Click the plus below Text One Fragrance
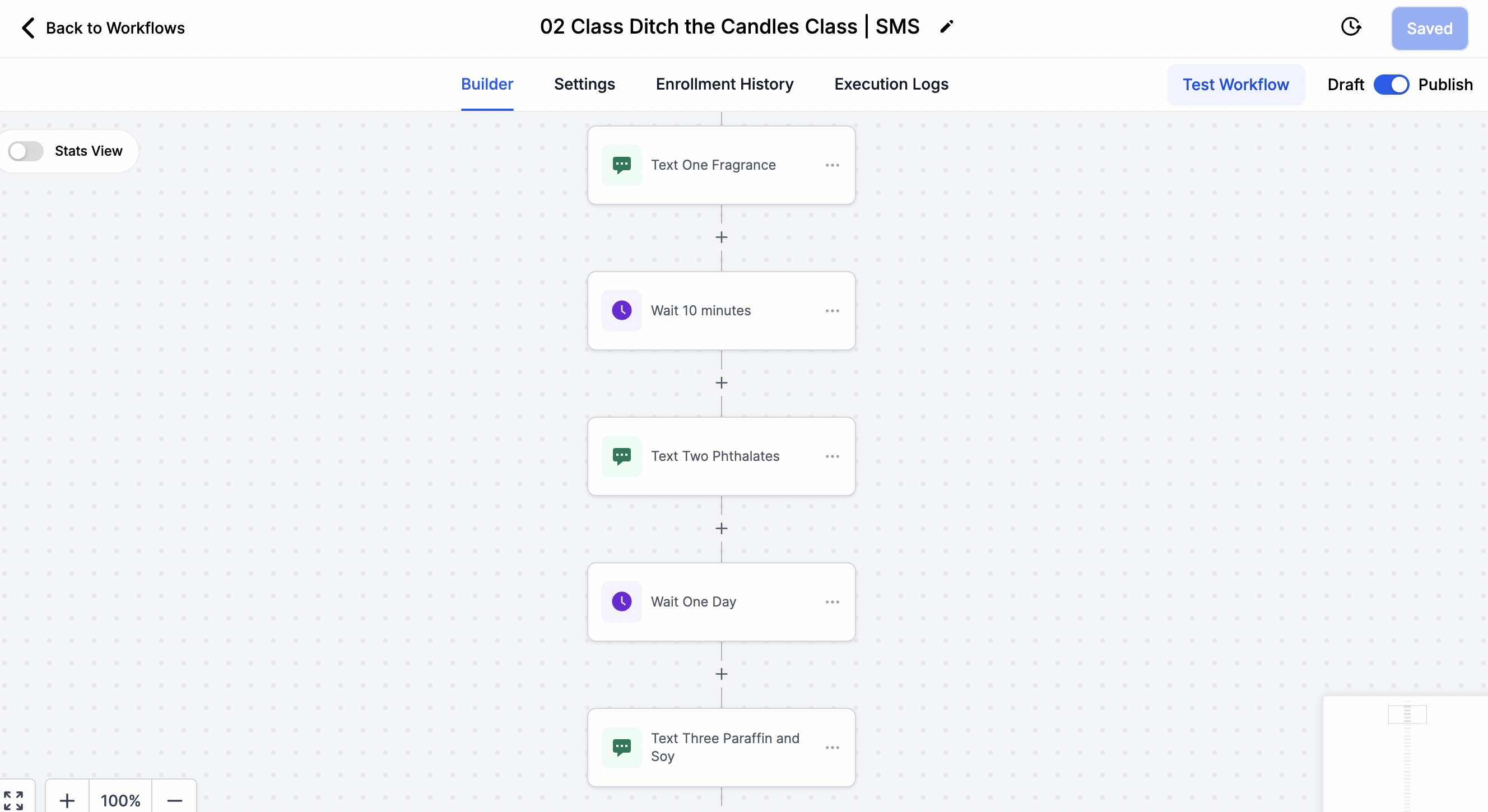Screen dimensions: 1488x812 point(722,237)
